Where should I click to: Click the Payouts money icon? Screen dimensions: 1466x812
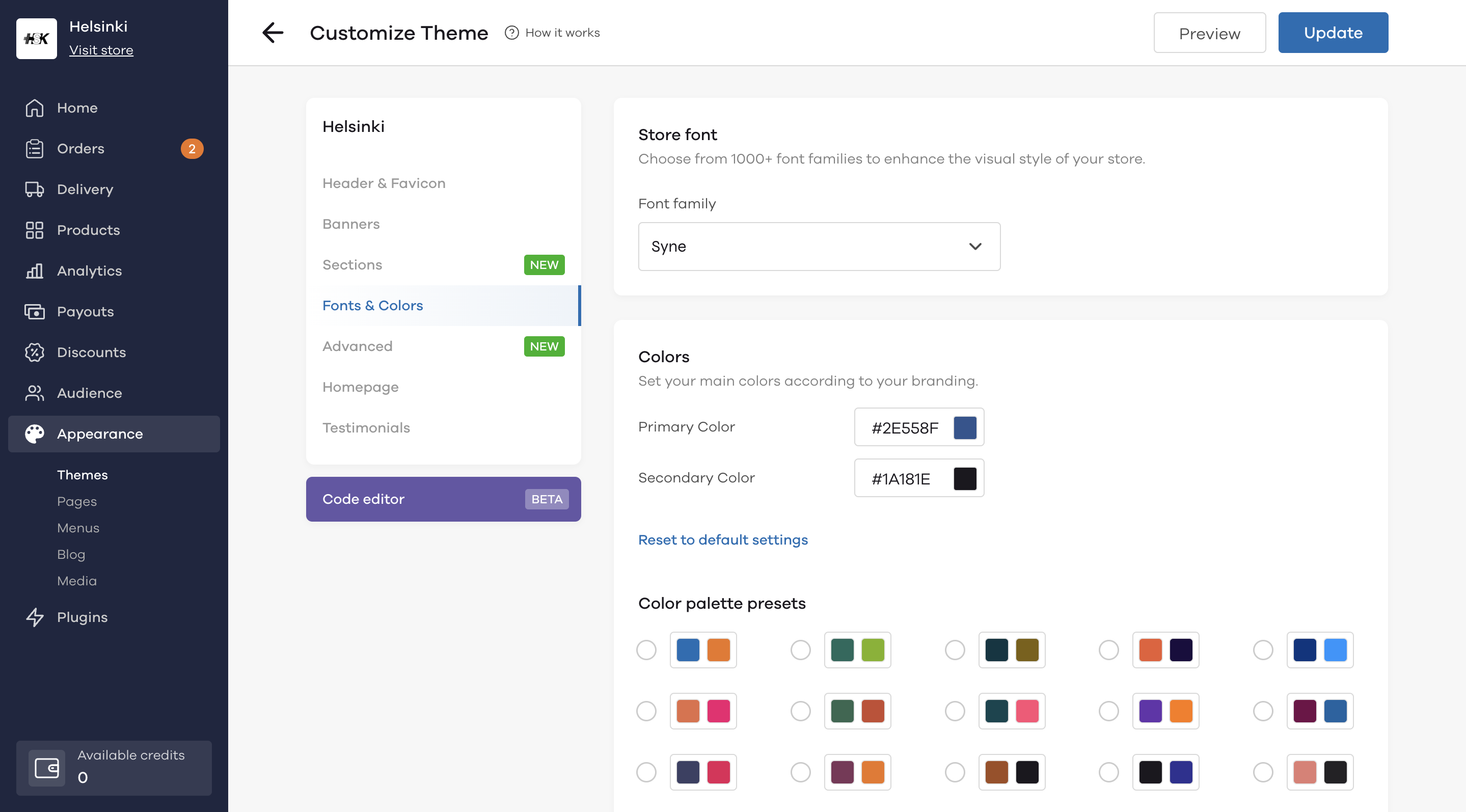click(x=35, y=312)
